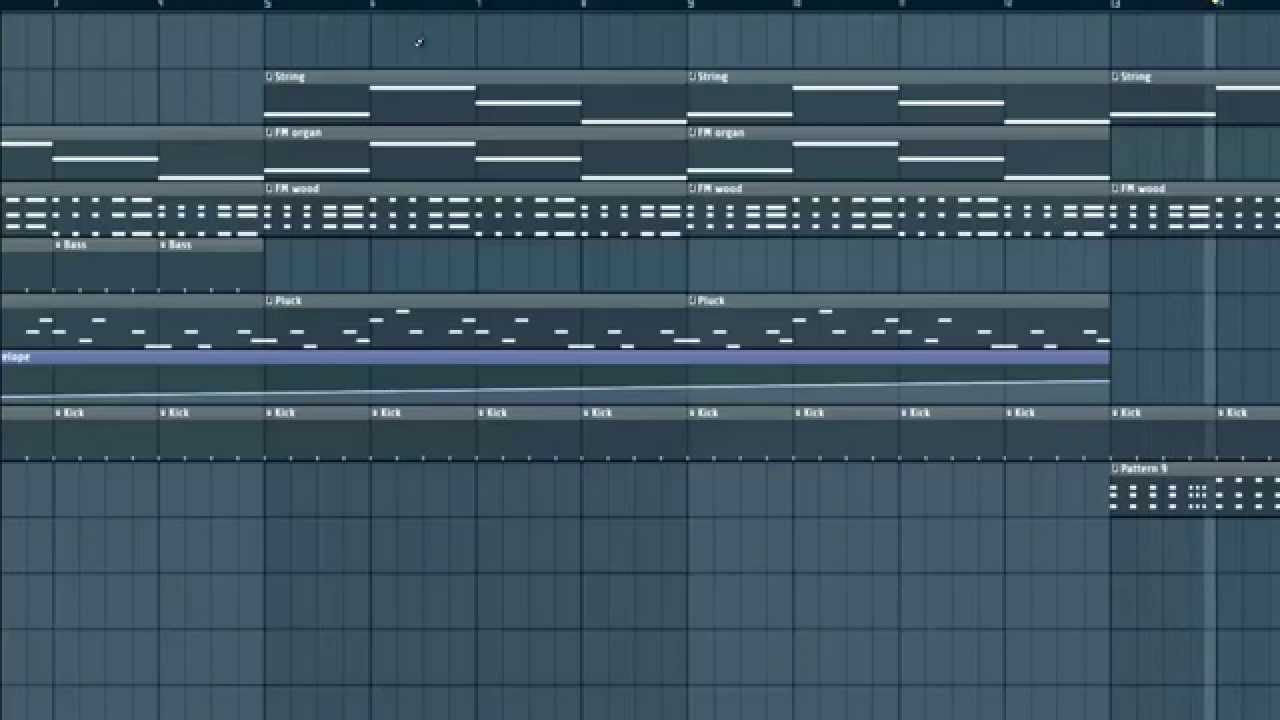
Task: Click the playhead marker on the timeline ruler
Action: 1216,4
